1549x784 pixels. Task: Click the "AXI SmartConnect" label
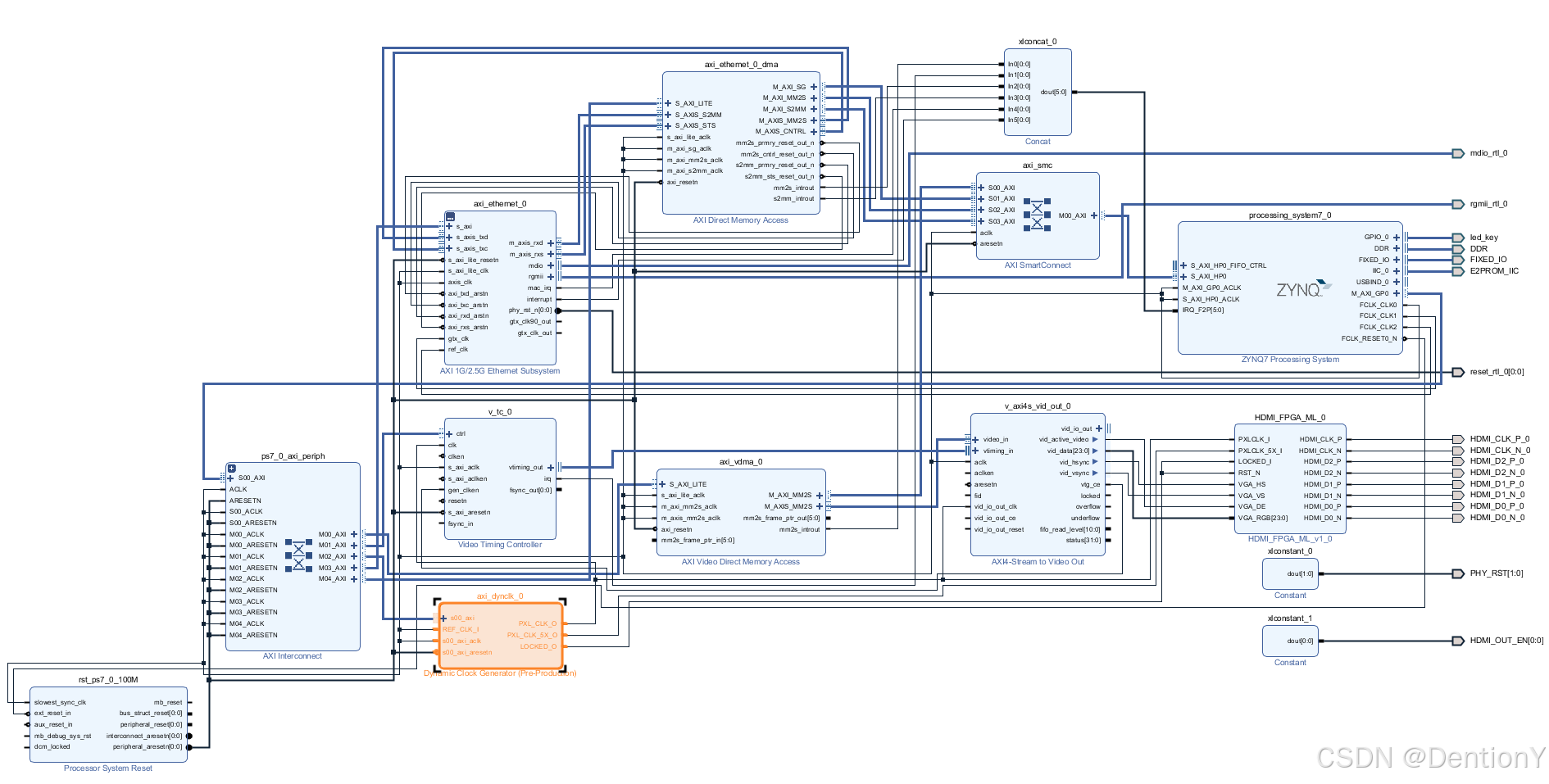1038,265
